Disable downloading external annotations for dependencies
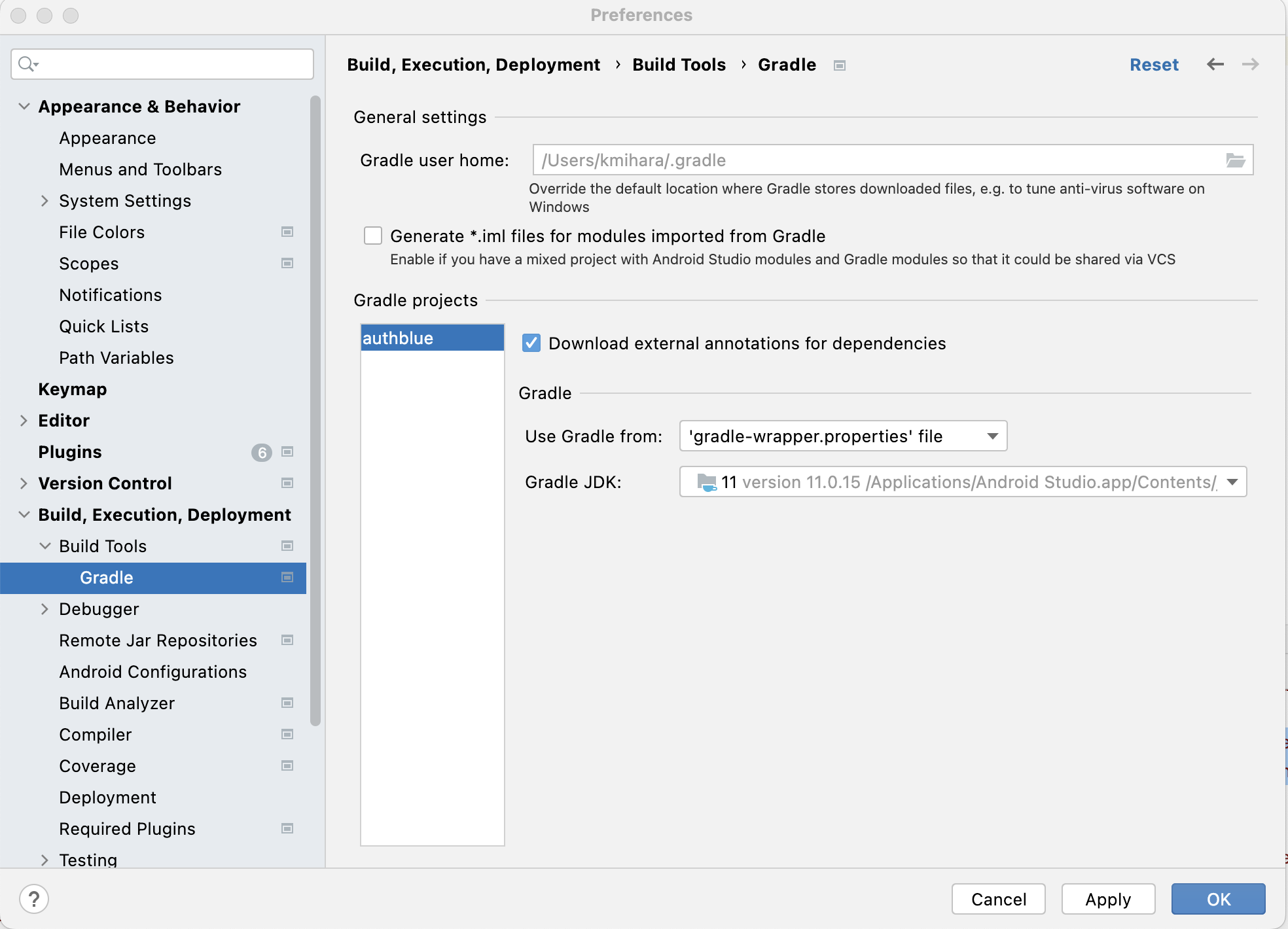Screen dimensions: 1288x929 point(531,343)
